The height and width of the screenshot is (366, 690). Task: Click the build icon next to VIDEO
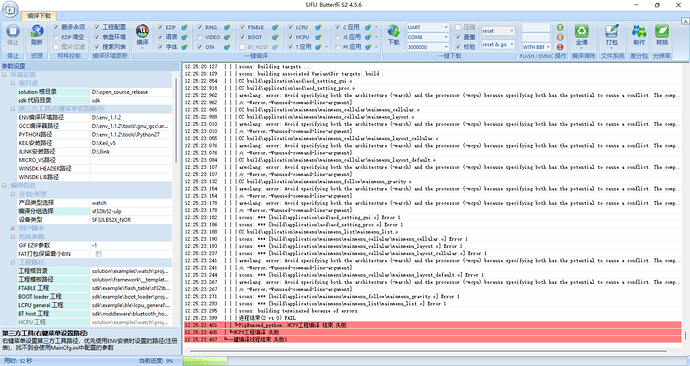pos(227,37)
